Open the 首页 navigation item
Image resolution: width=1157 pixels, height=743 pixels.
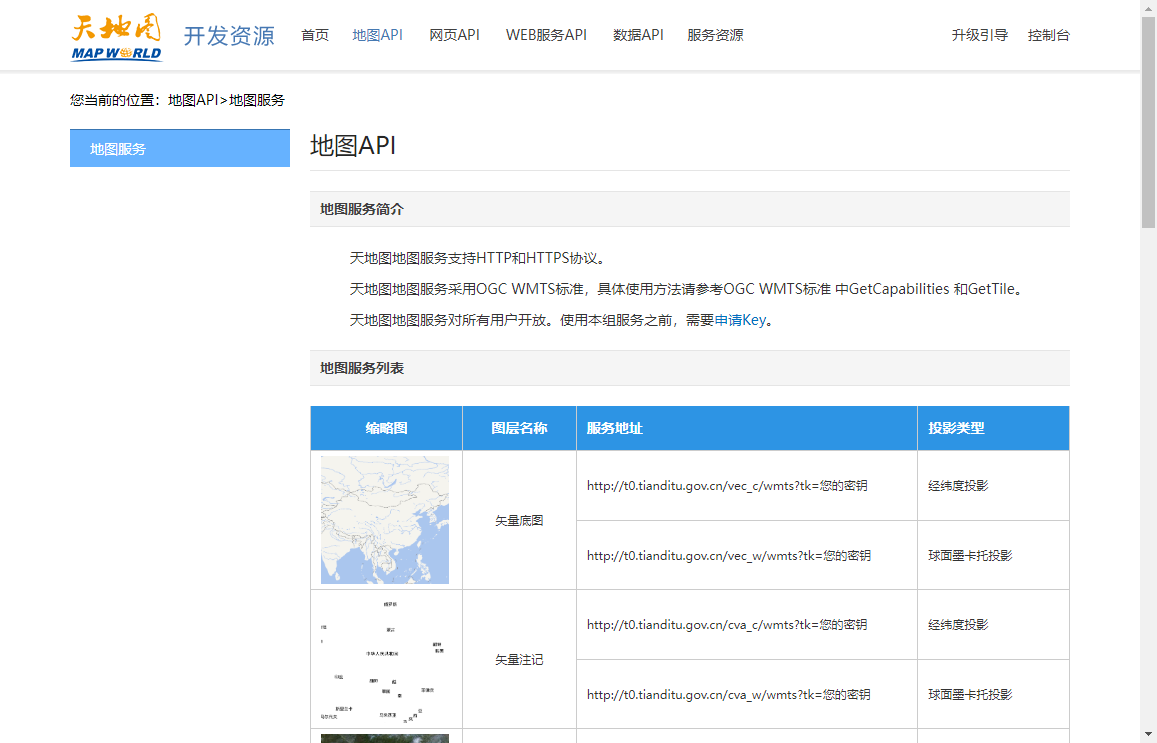click(x=315, y=35)
